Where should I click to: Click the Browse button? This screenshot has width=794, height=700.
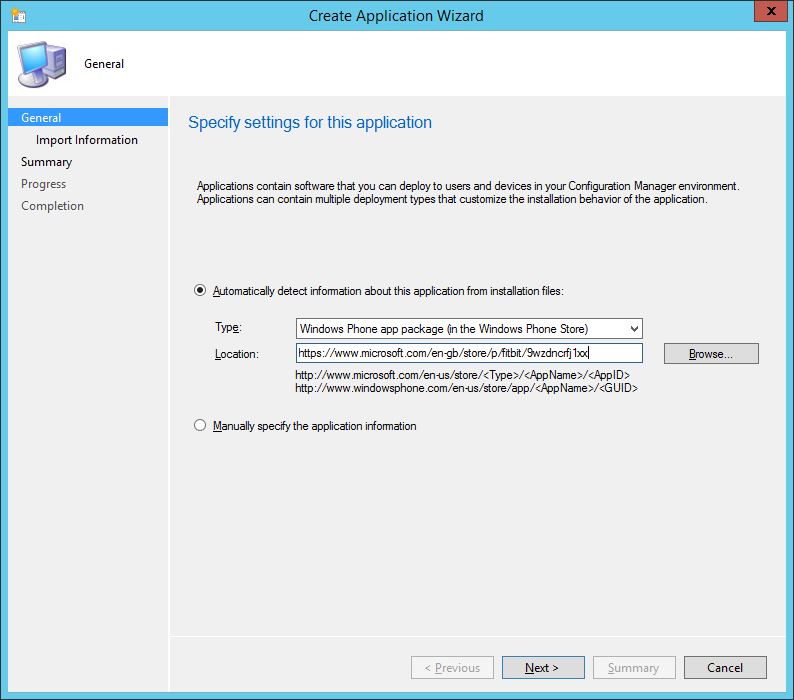click(x=711, y=354)
